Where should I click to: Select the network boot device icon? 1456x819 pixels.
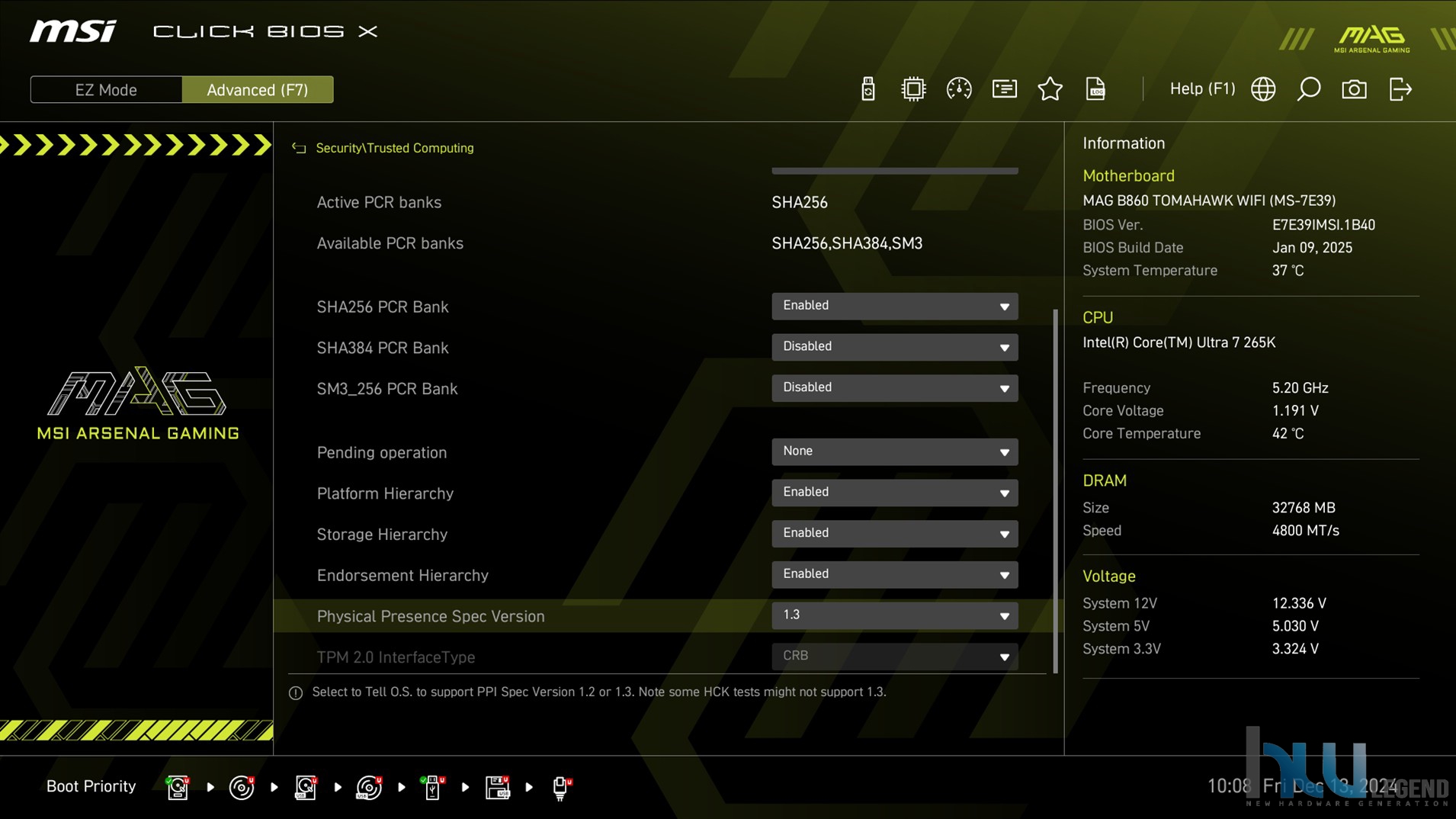pos(562,788)
